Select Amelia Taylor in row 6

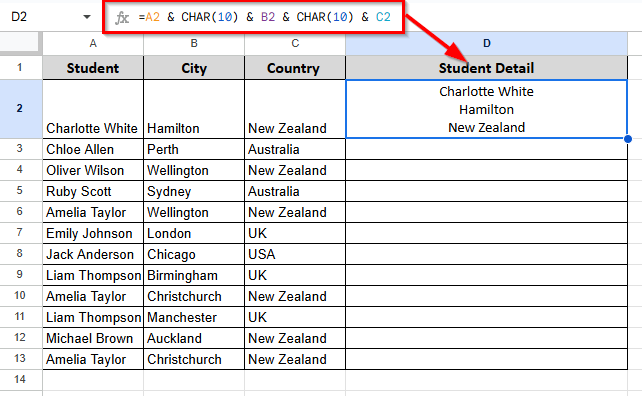point(93,212)
